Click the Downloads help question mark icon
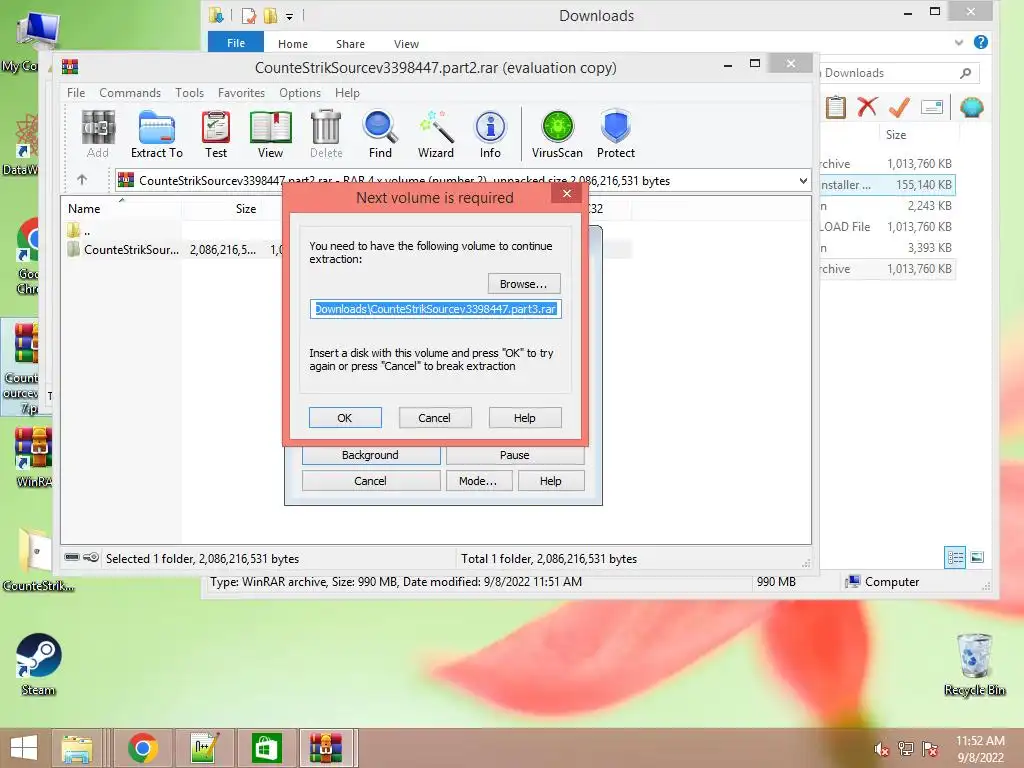This screenshot has width=1024, height=768. (x=980, y=42)
